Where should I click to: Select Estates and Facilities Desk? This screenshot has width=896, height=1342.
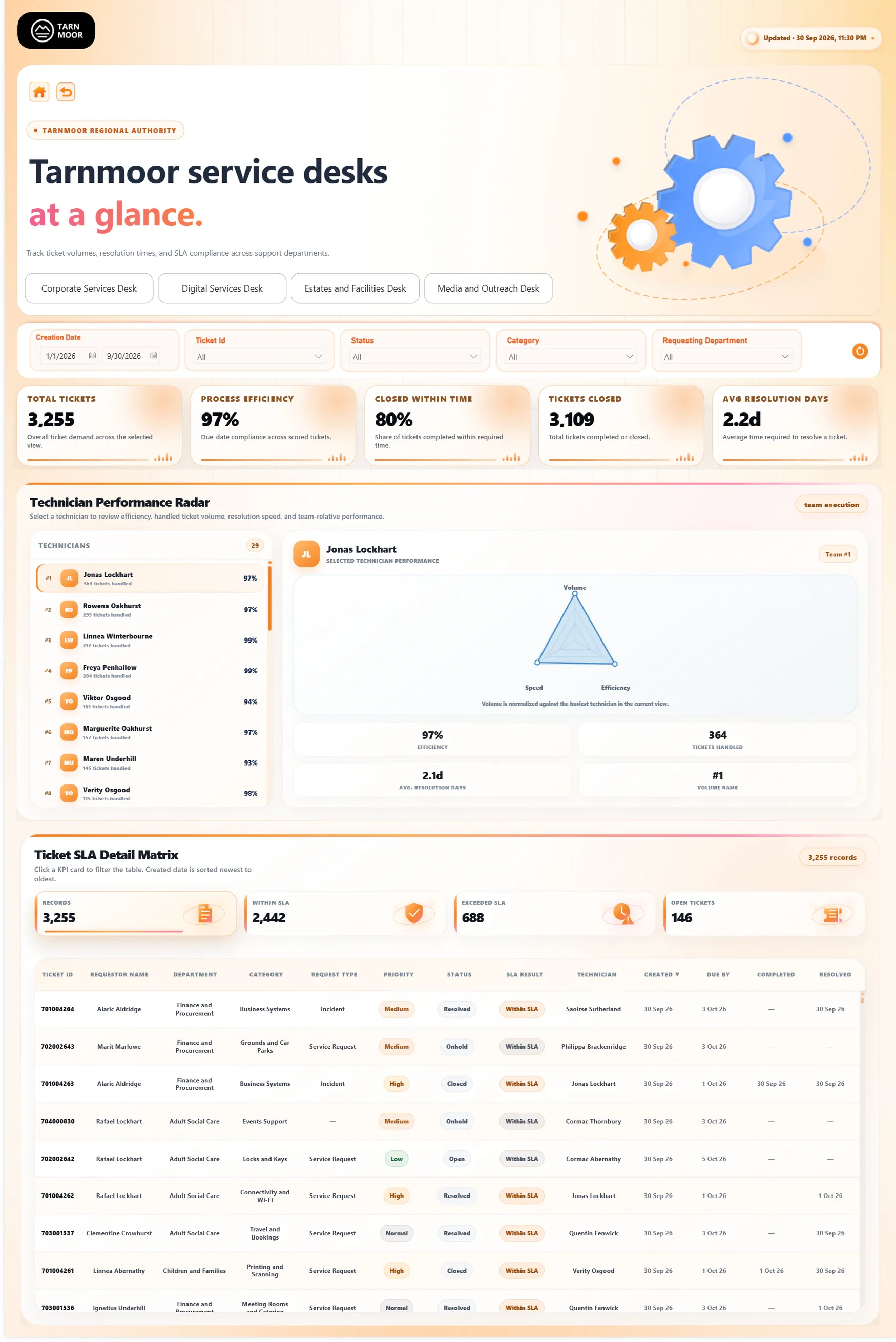(355, 288)
